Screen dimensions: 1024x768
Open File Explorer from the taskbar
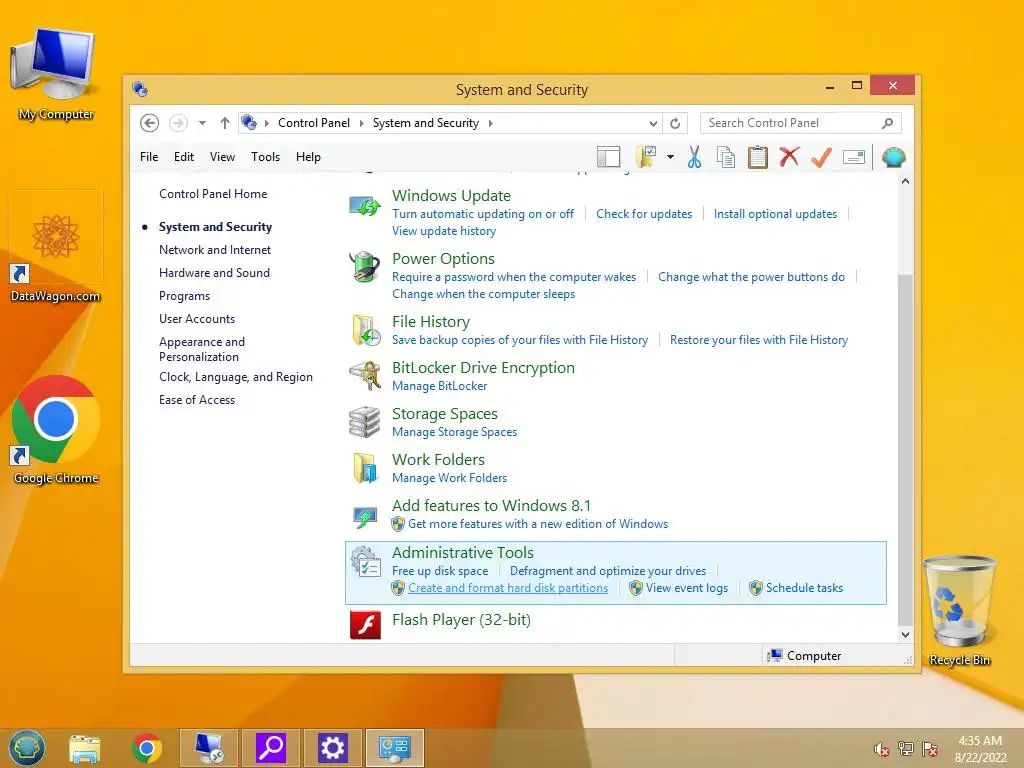pos(85,748)
